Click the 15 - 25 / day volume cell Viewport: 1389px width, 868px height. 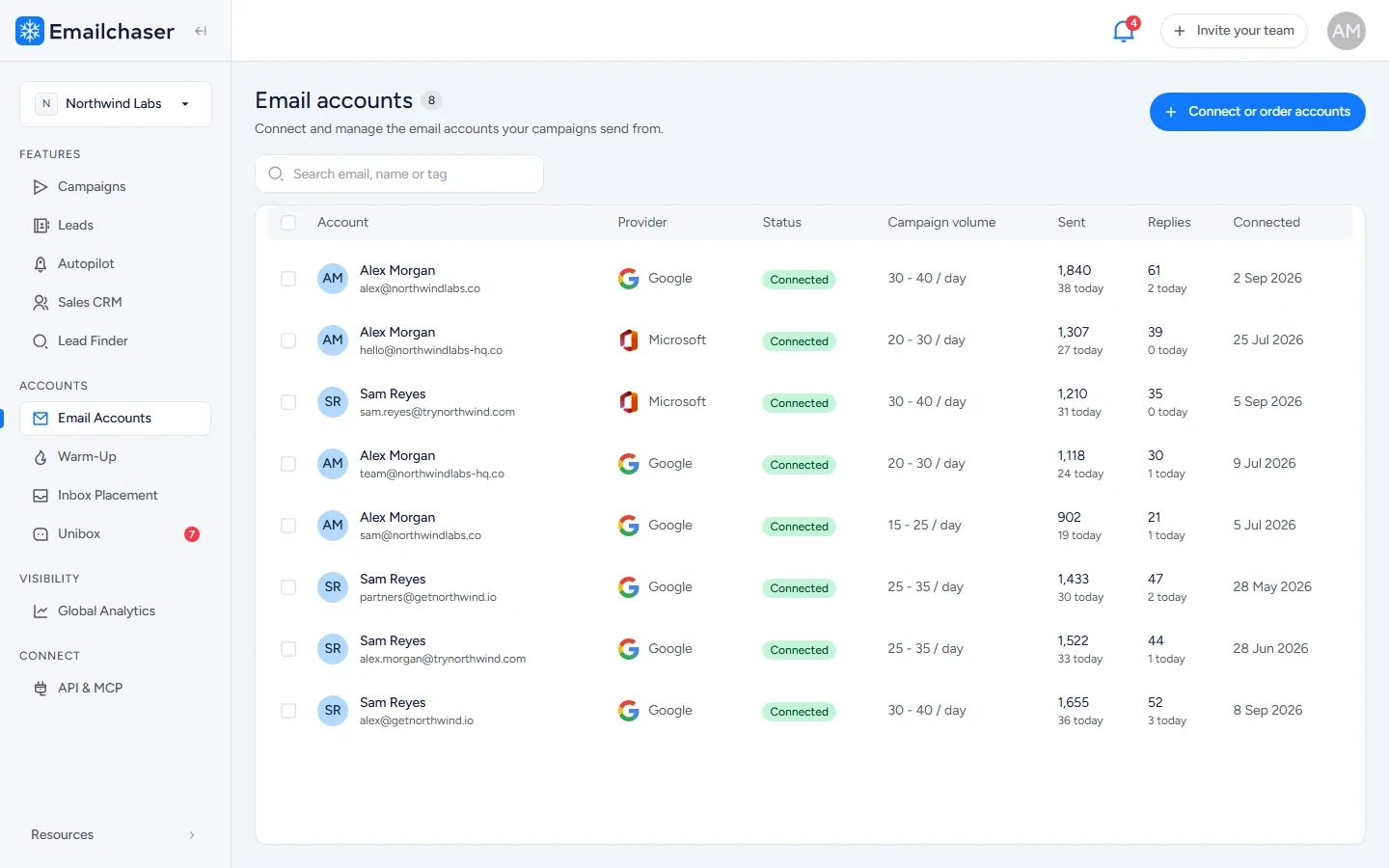(924, 526)
